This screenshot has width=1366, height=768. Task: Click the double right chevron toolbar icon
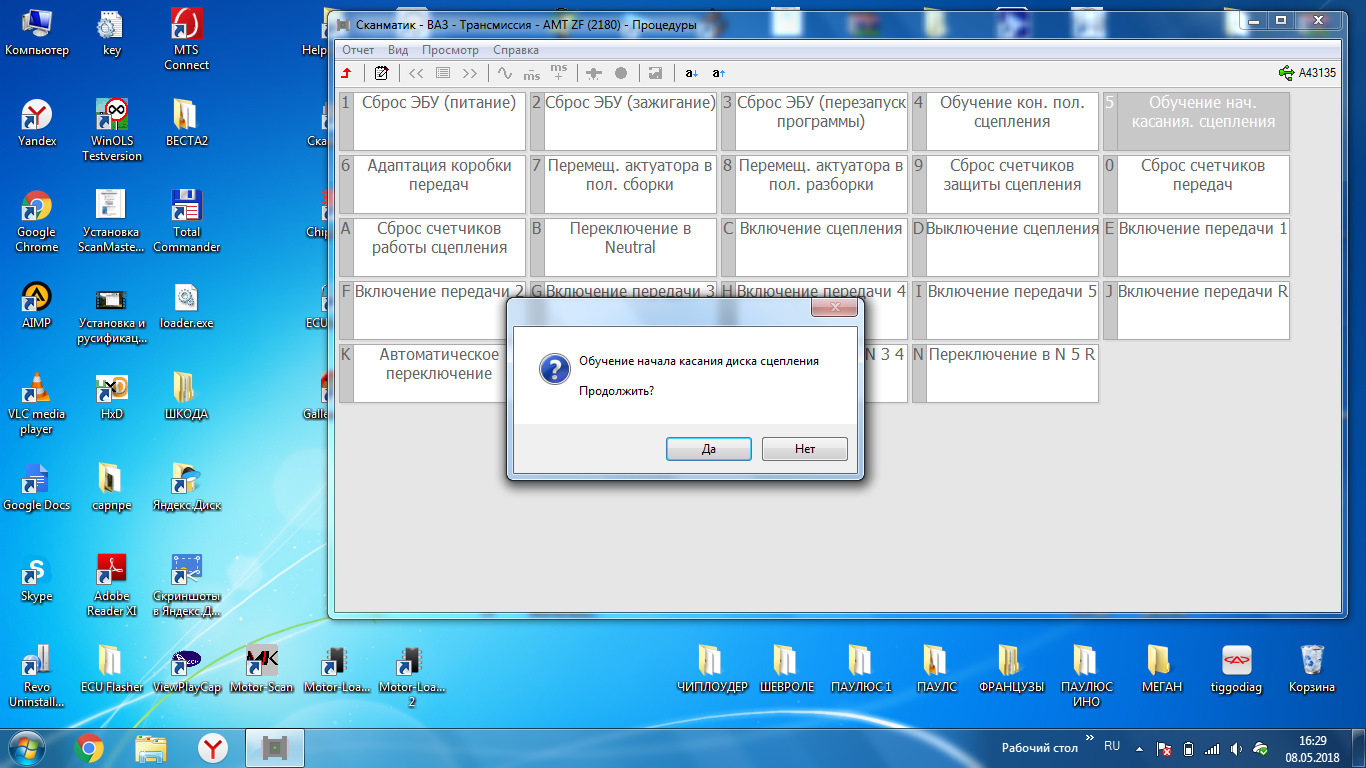click(x=470, y=73)
